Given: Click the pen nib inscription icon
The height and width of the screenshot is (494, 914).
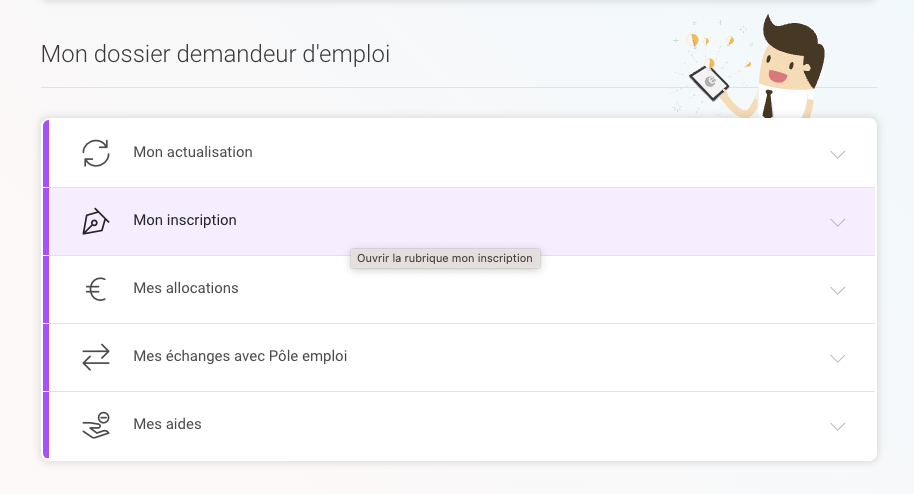Looking at the screenshot, I should (95, 221).
